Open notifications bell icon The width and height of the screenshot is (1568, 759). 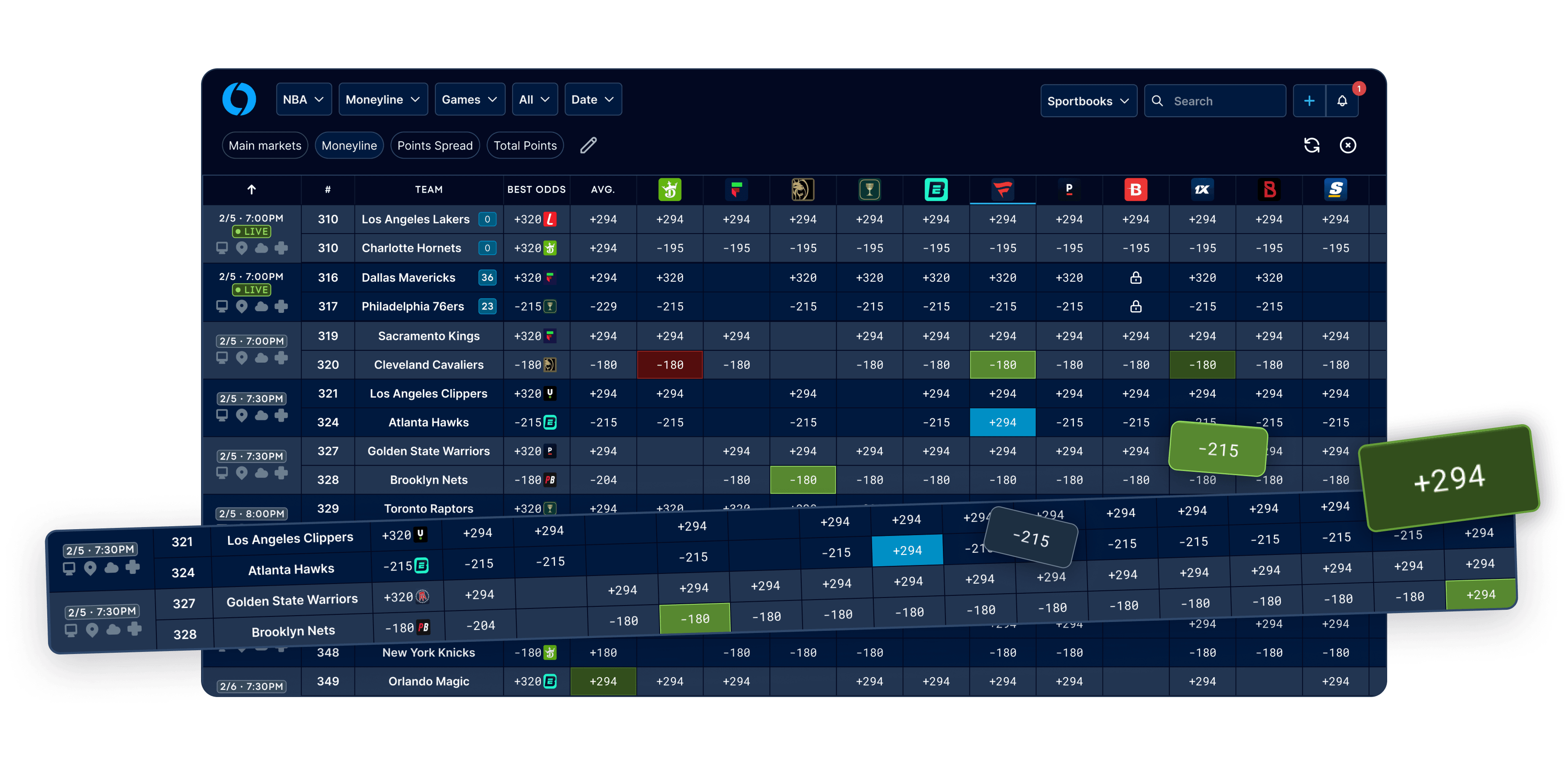(x=1342, y=101)
